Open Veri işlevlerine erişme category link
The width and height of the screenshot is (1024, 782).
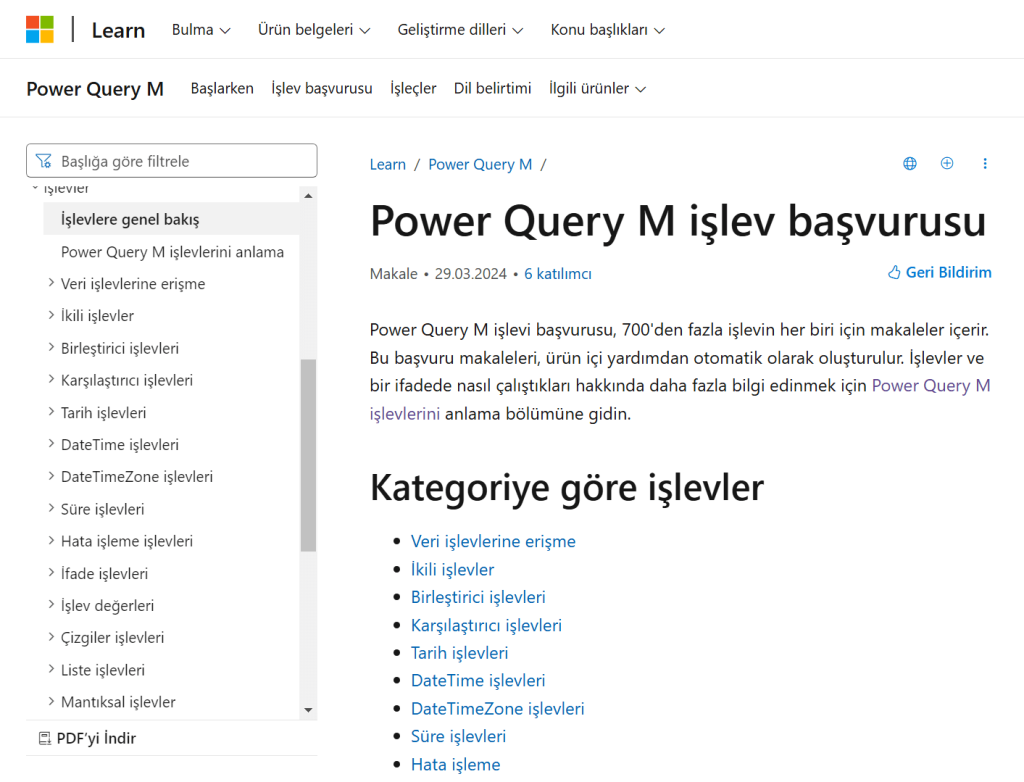pos(493,541)
